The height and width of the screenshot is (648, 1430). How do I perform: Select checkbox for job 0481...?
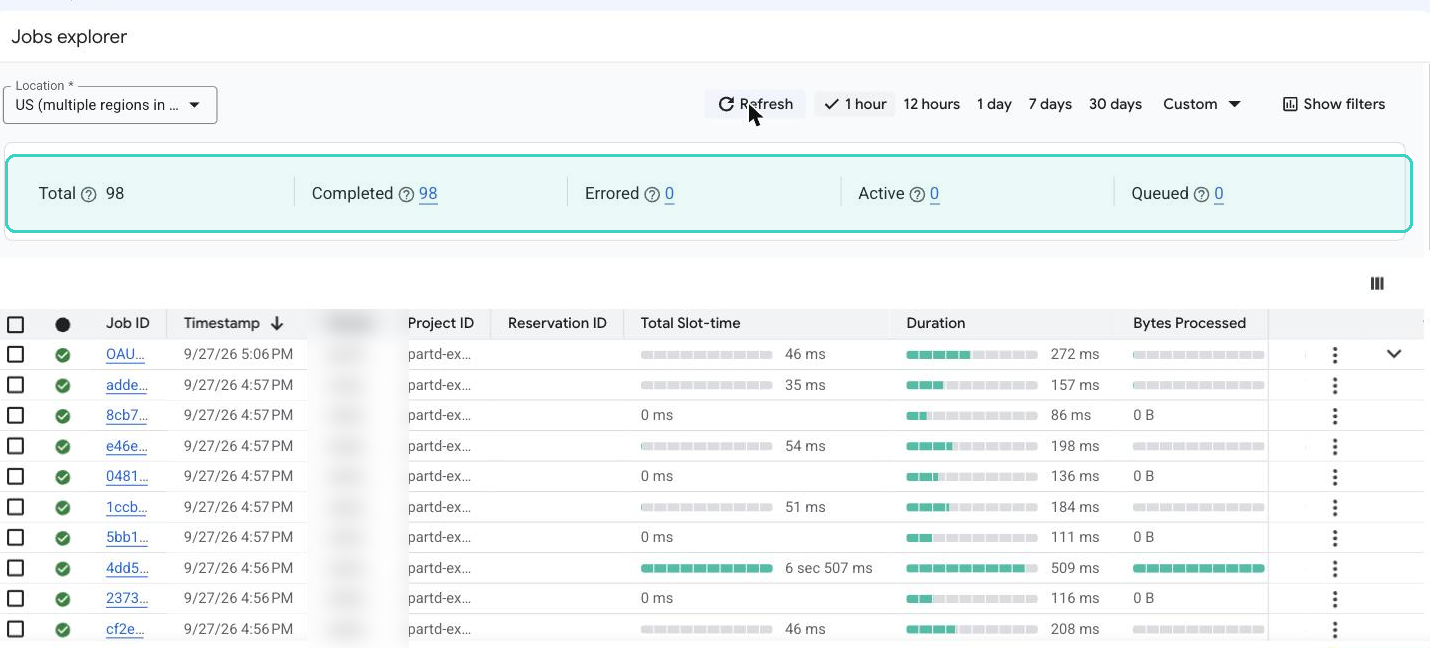pyautogui.click(x=15, y=476)
